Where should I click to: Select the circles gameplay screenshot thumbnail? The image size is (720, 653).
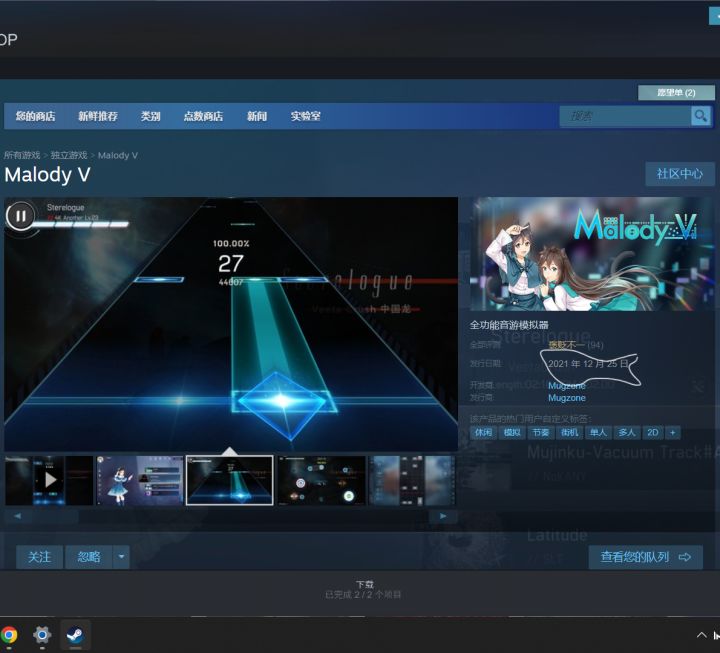(x=321, y=480)
